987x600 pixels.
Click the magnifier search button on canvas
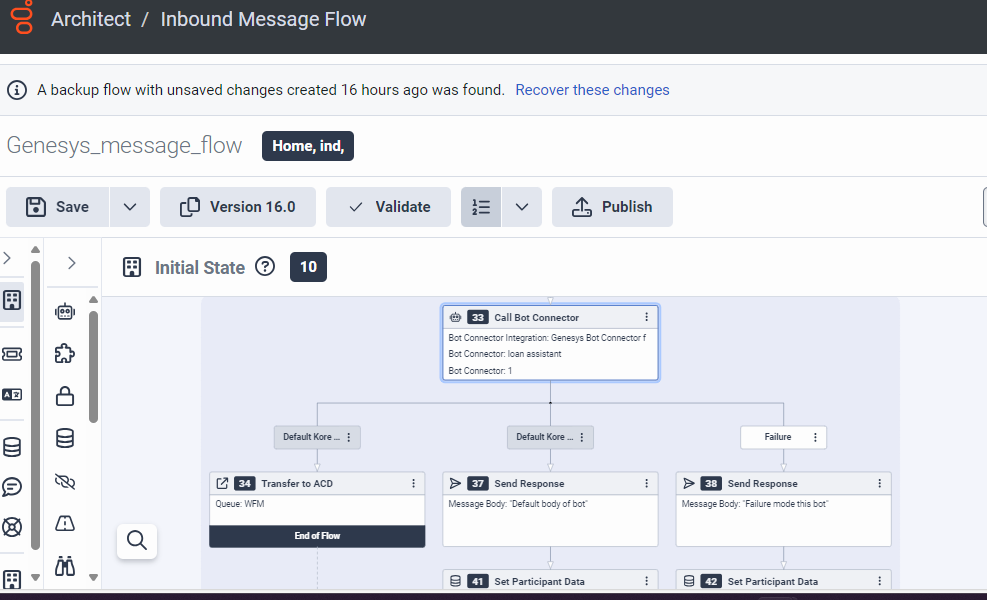[137, 541]
